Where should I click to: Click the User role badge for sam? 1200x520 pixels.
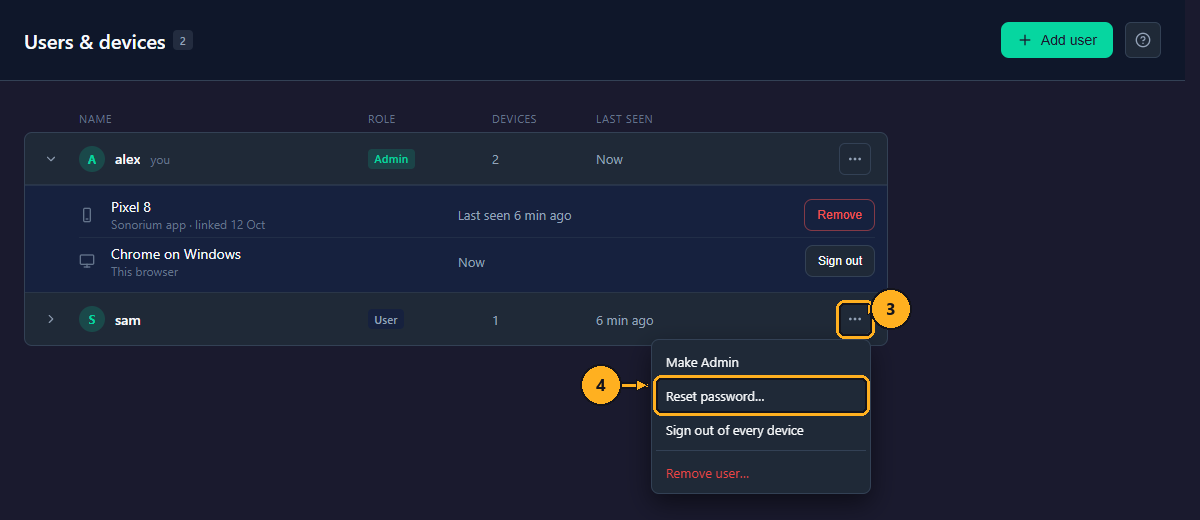(386, 320)
